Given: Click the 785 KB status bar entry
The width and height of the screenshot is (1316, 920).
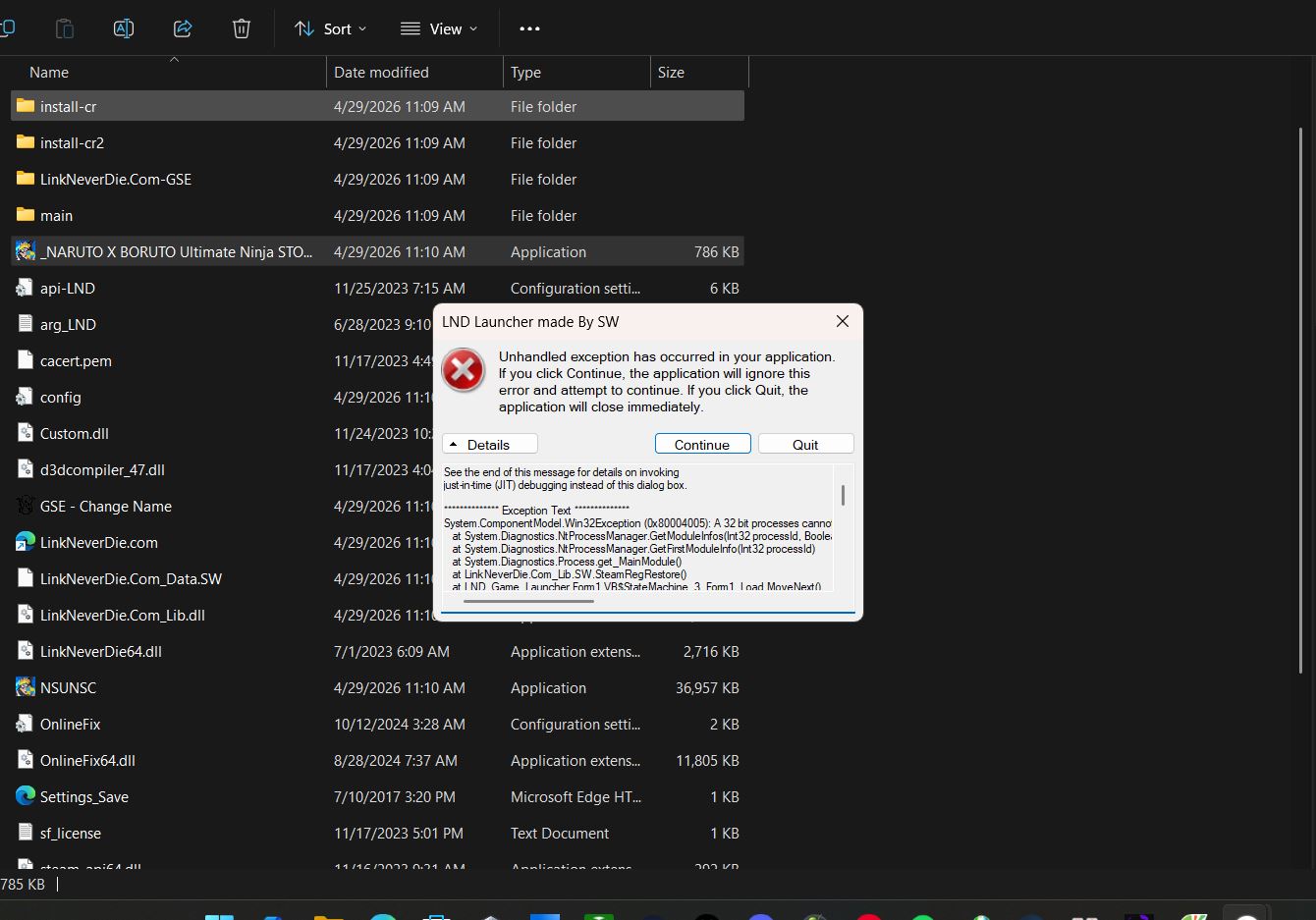Looking at the screenshot, I should tap(23, 884).
